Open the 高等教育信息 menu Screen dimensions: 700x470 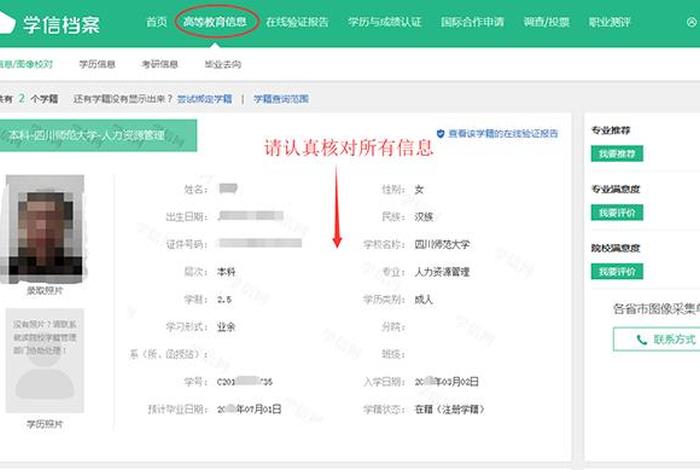pos(217,22)
